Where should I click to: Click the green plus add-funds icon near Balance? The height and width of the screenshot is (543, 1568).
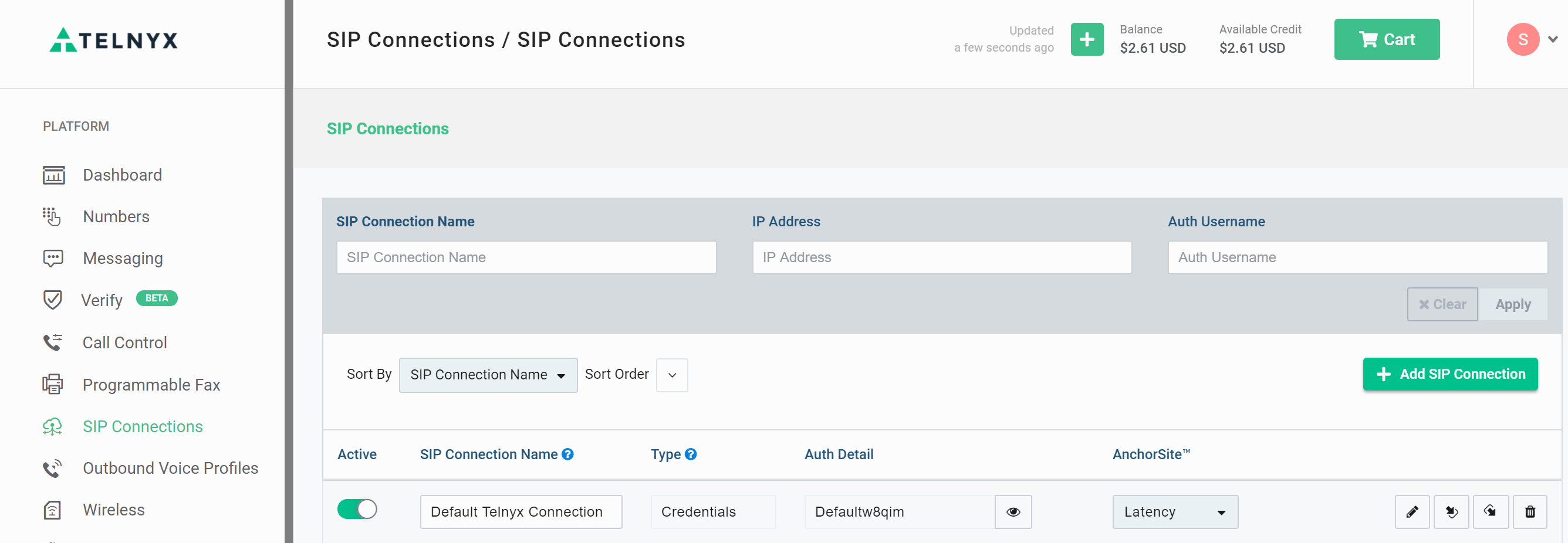coord(1087,39)
